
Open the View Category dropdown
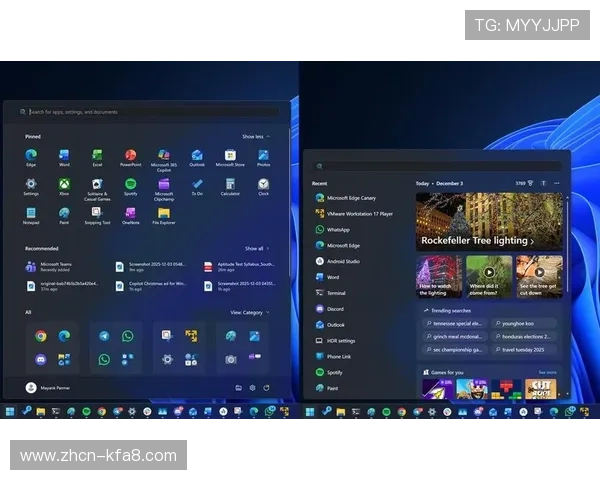(x=248, y=312)
